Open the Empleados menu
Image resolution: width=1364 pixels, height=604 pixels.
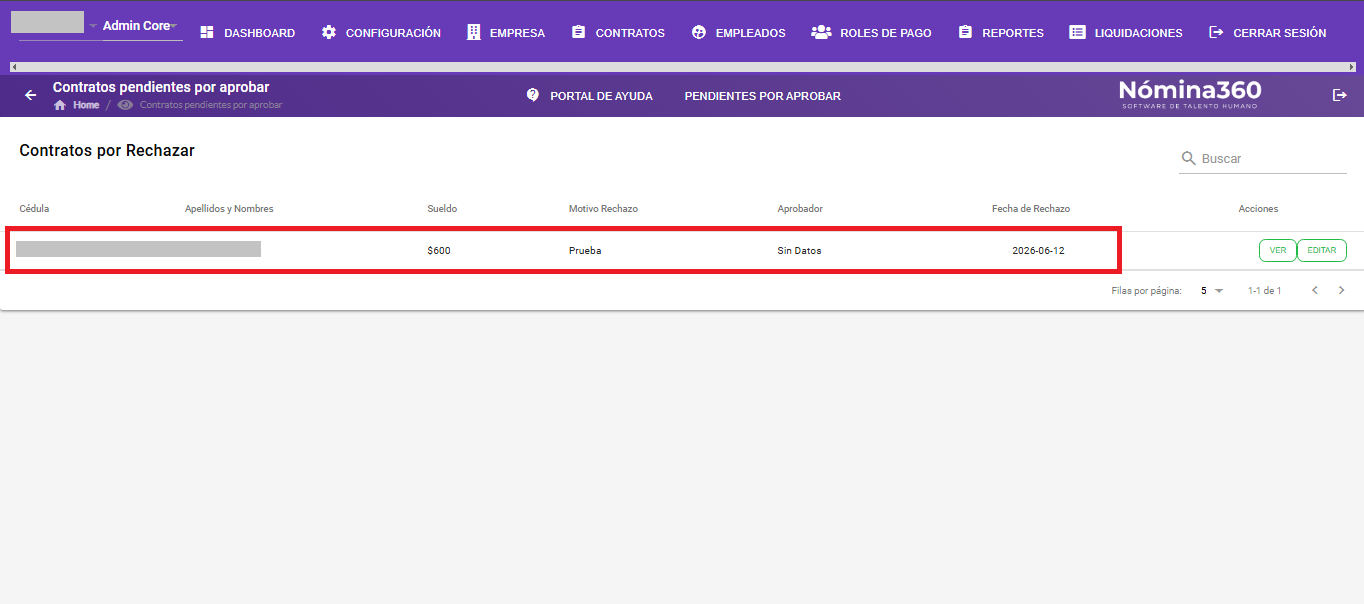pyautogui.click(x=738, y=33)
